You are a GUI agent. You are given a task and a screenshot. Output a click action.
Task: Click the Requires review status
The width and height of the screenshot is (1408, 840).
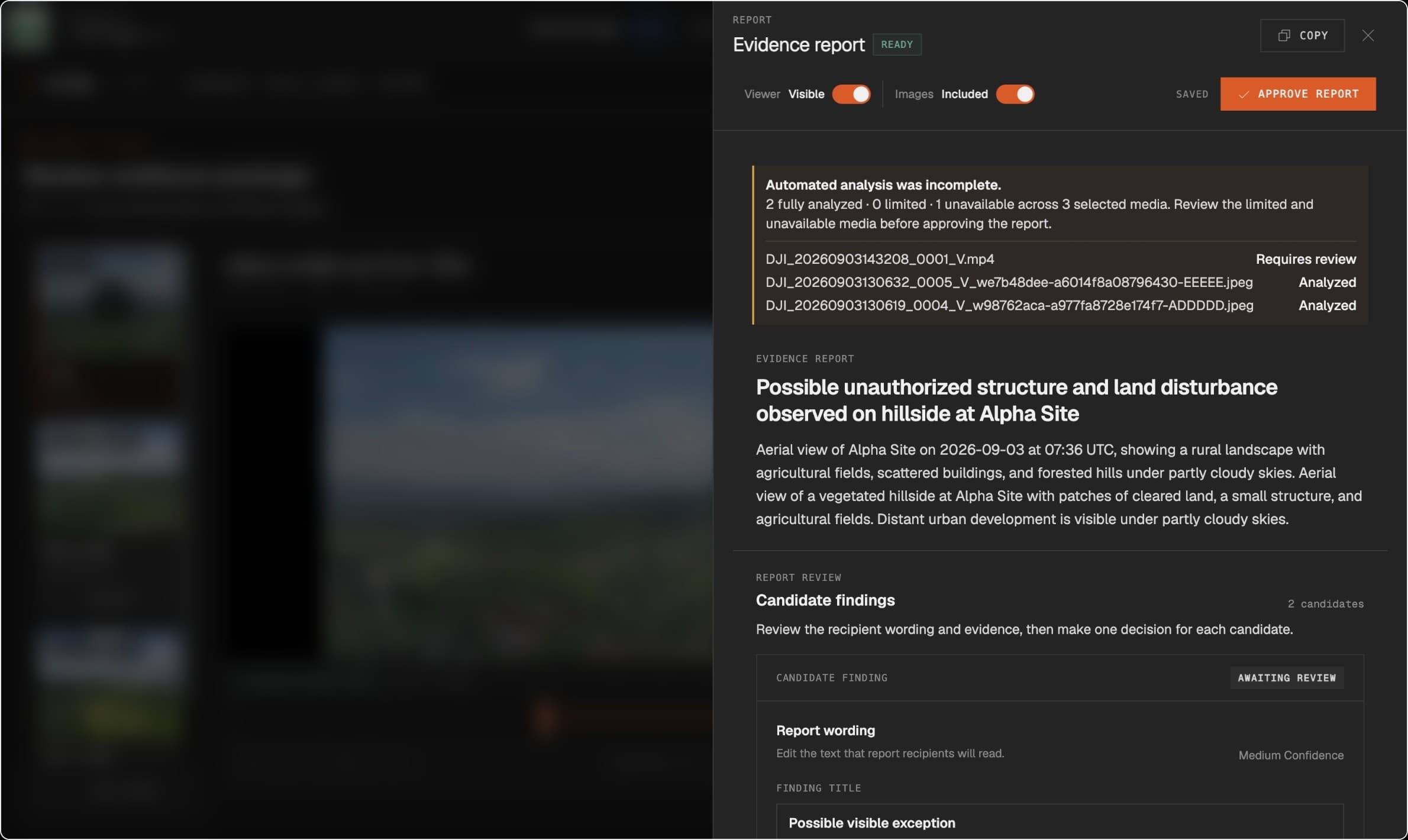(1306, 259)
